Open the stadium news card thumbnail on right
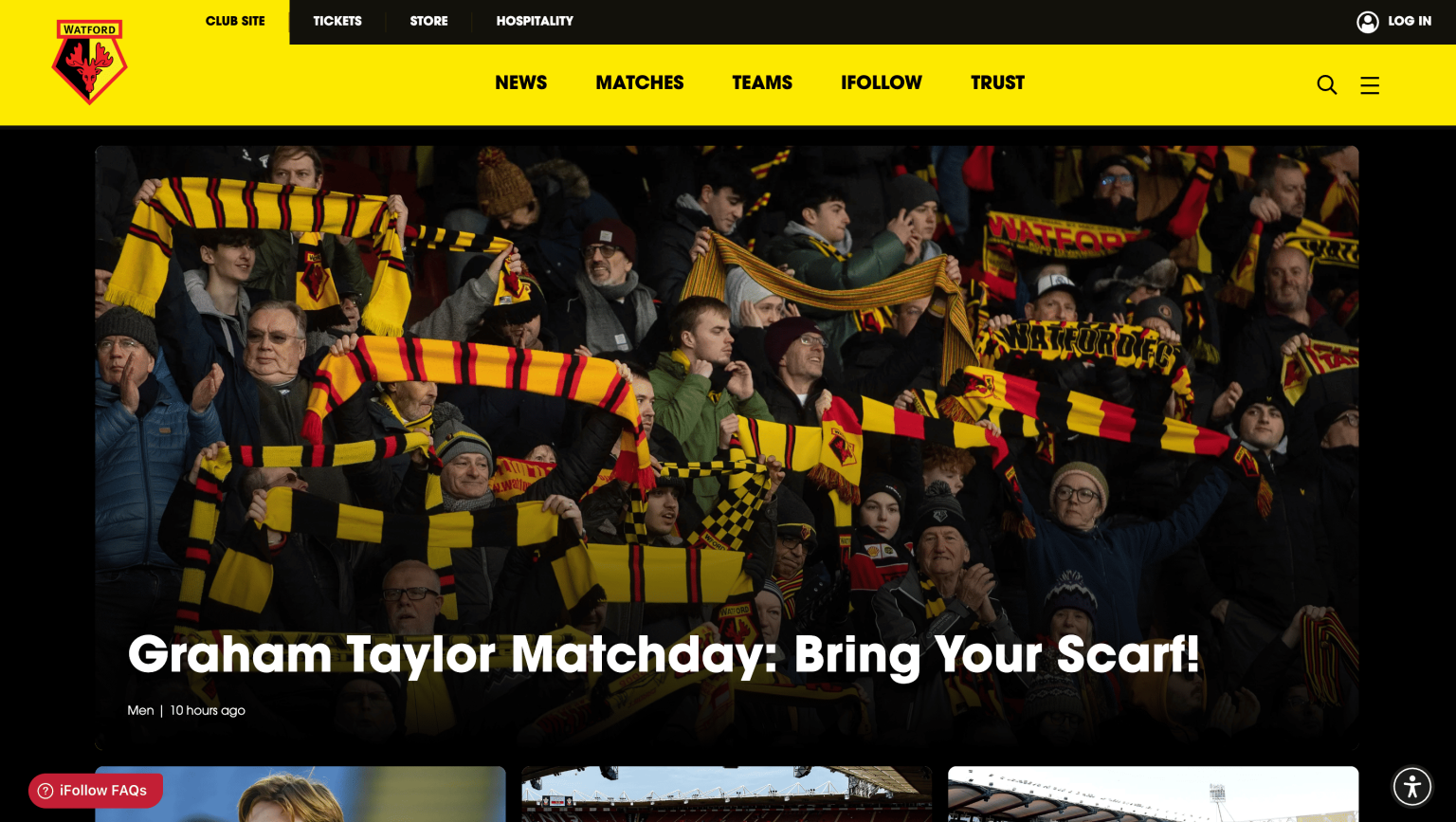This screenshot has width=1456, height=822. (x=1153, y=795)
